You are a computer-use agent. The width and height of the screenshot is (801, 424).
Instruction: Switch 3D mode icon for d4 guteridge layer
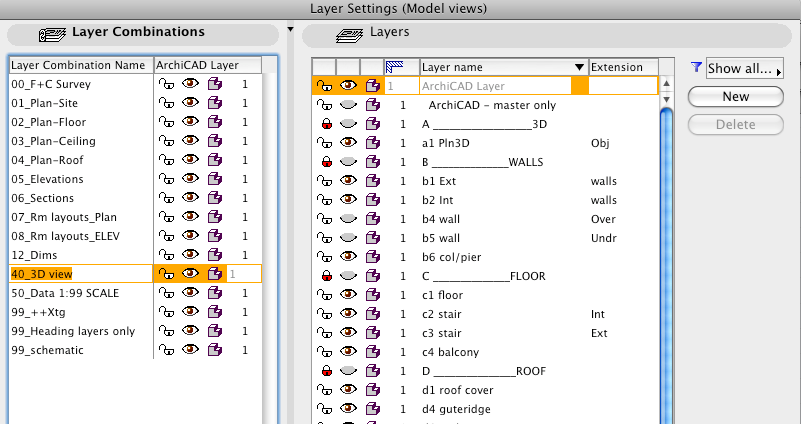click(x=373, y=409)
